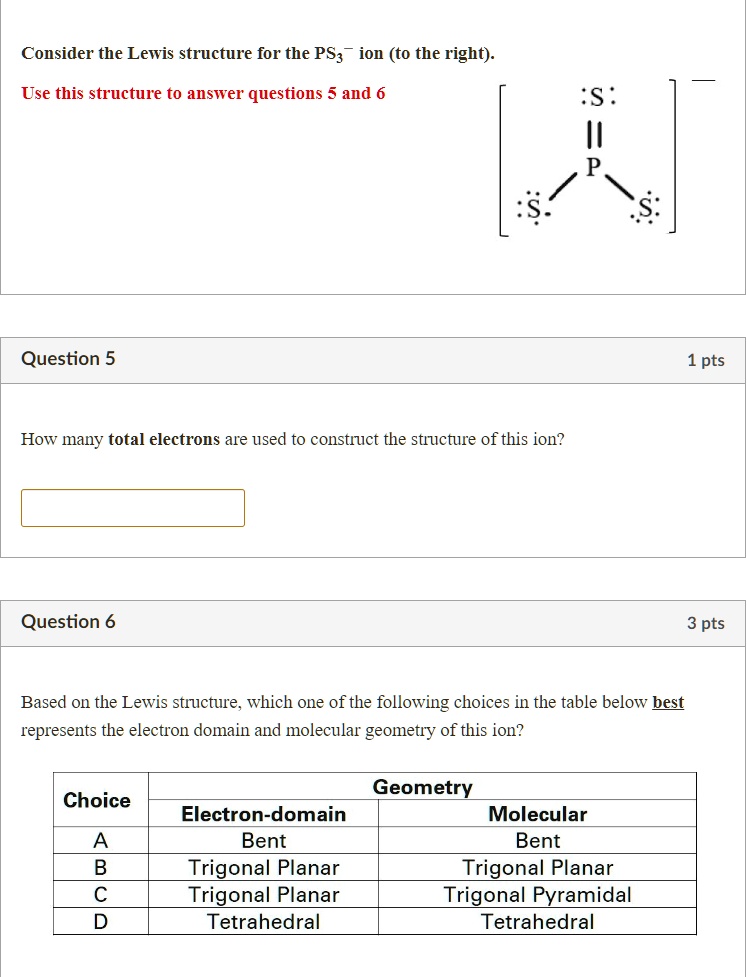Click the Geometry table header cell
Viewport: 747px width, 977px height.
422,787
